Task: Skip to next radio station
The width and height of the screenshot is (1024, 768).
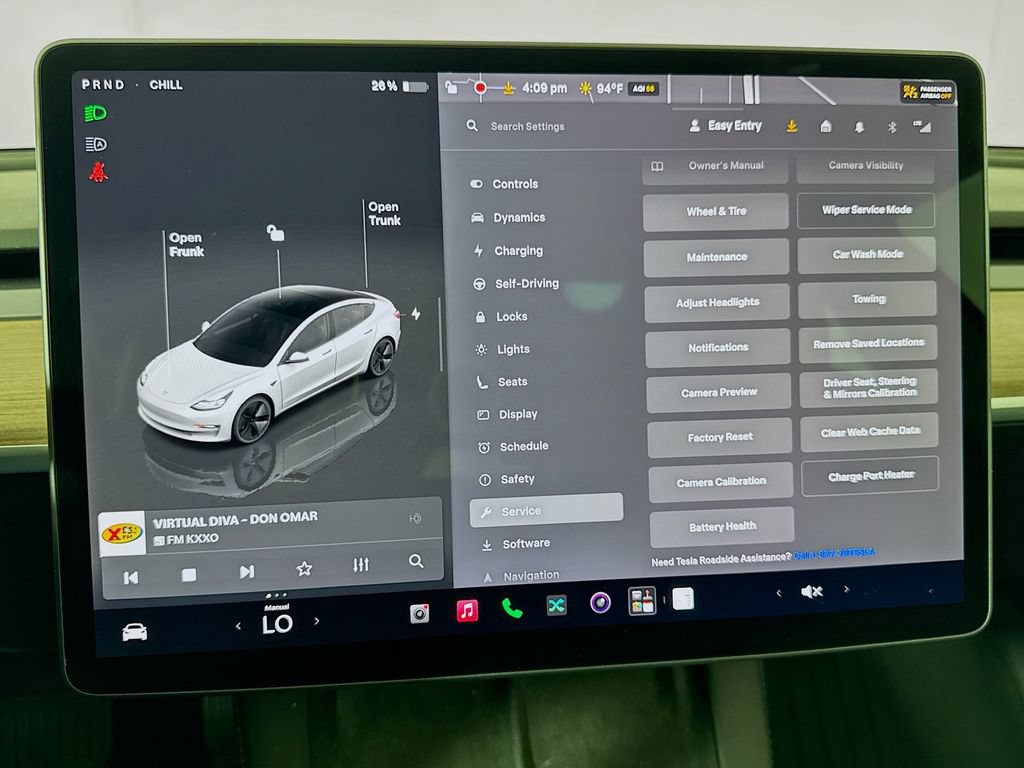Action: (246, 572)
